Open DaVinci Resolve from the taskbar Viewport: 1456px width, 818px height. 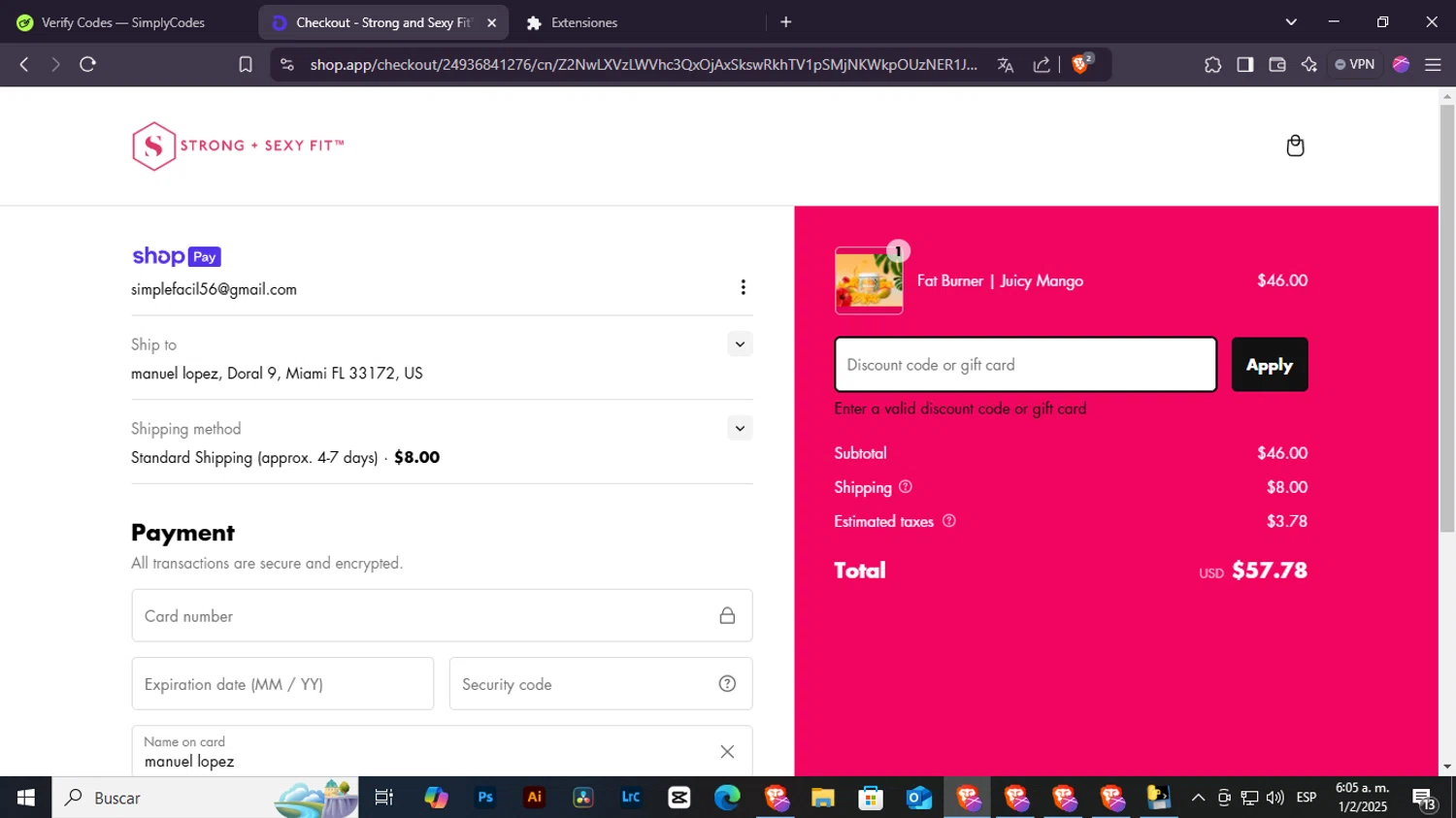point(582,798)
